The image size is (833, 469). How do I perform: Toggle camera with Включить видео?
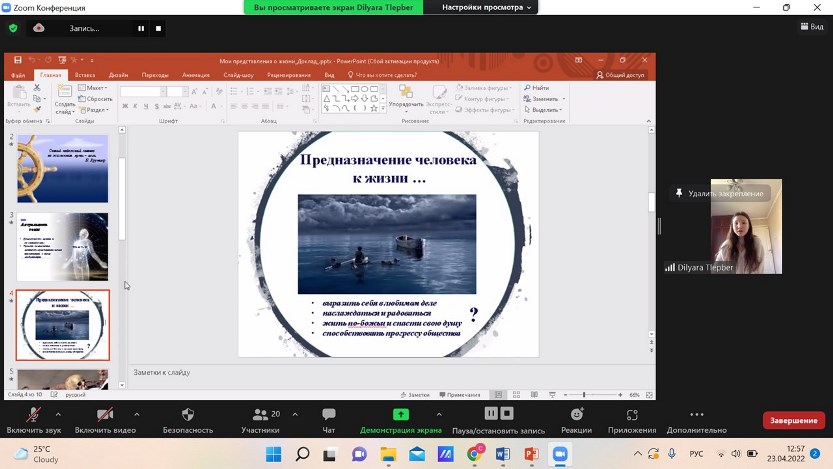105,420
